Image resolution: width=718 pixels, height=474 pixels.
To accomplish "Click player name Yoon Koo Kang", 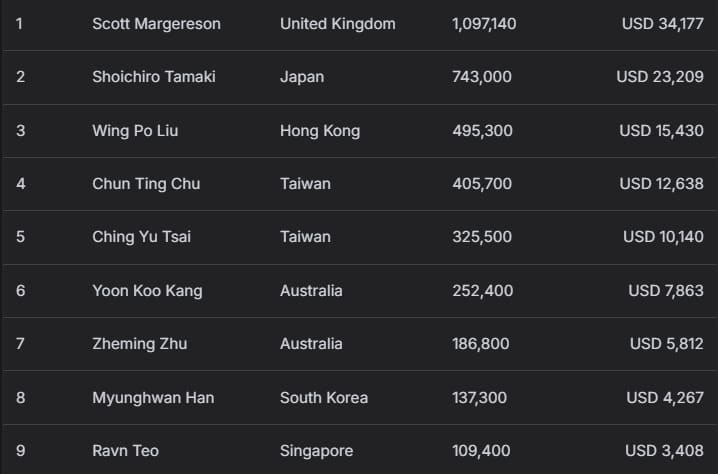I will point(147,291).
